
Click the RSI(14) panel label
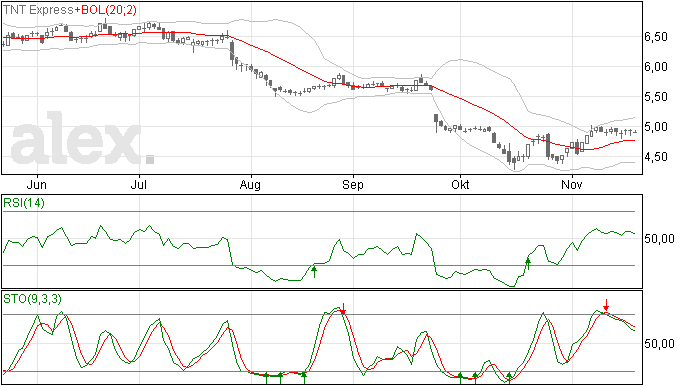[x=24, y=203]
